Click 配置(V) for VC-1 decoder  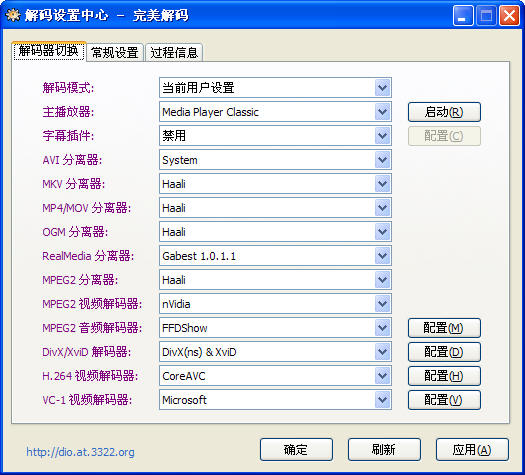444,400
